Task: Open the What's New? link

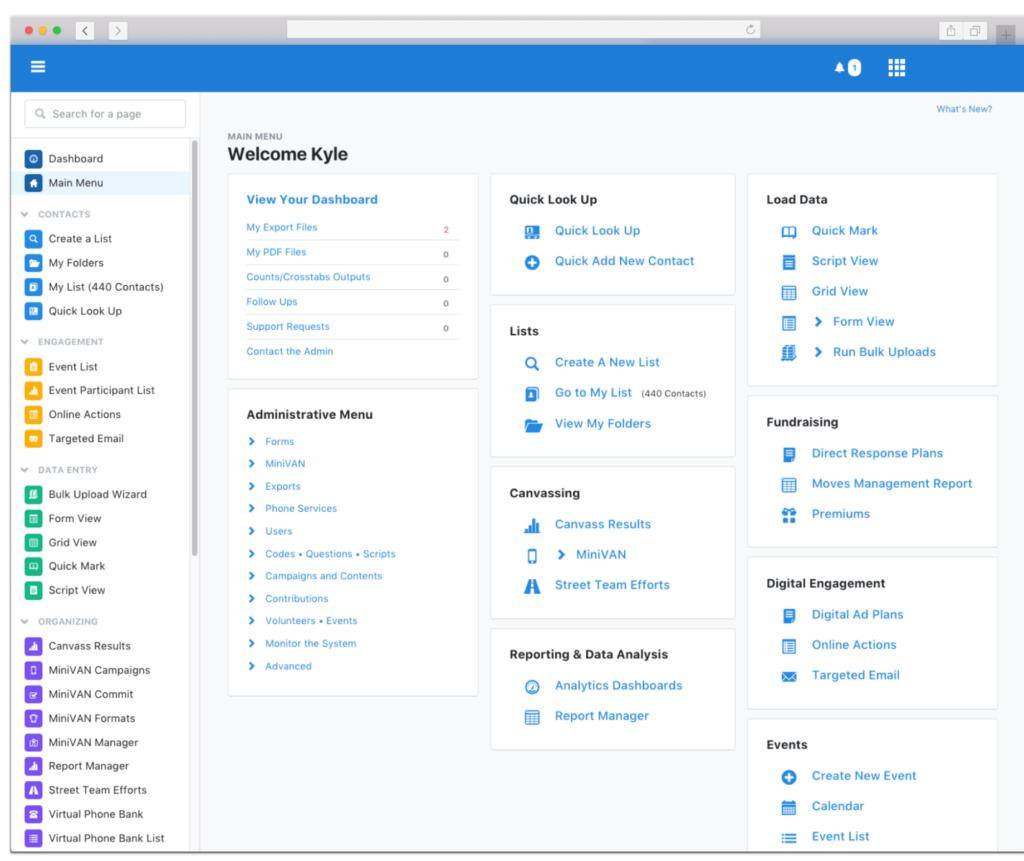Action: click(963, 109)
